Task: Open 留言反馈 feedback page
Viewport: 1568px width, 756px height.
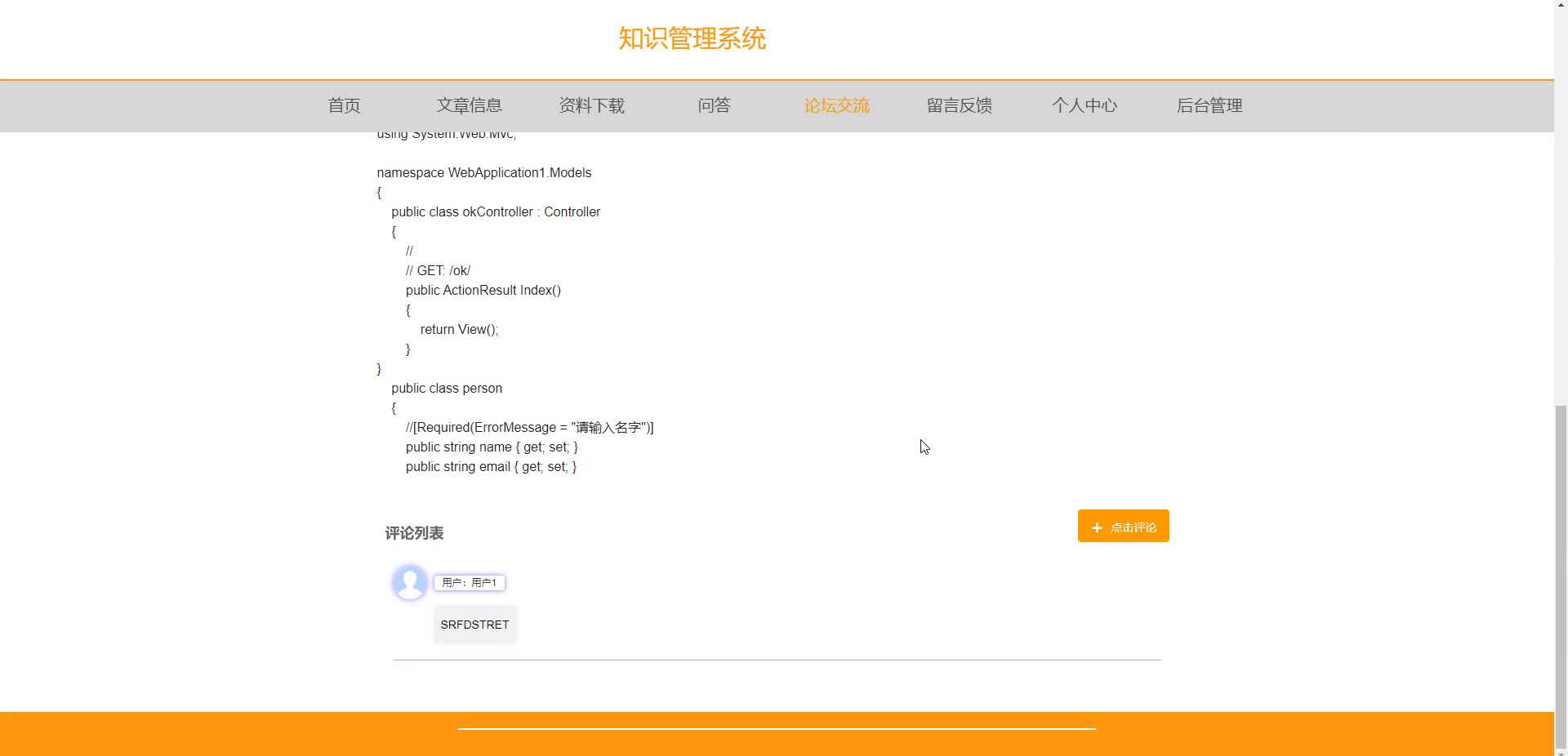Action: (959, 105)
